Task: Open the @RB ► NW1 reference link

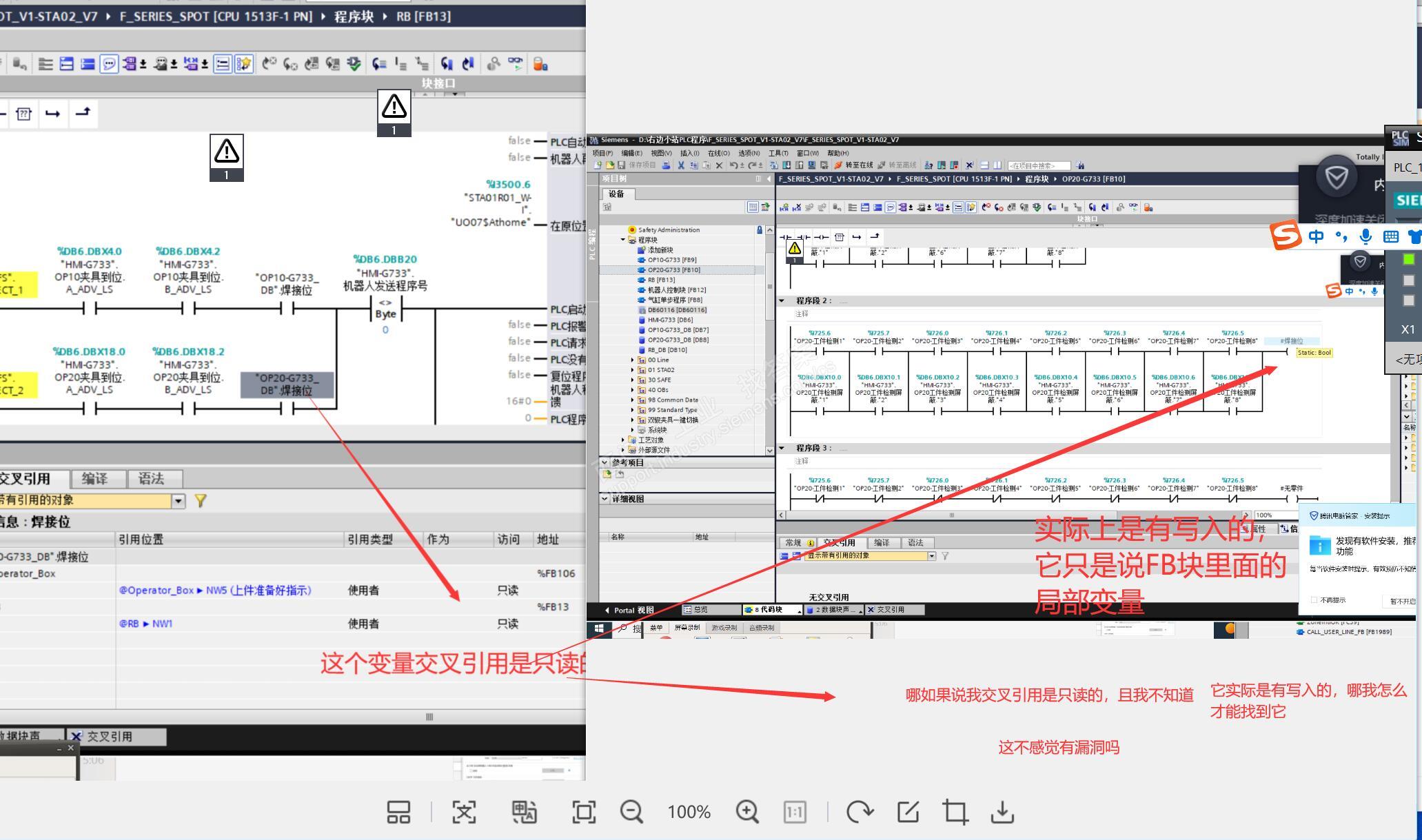Action: [145, 624]
